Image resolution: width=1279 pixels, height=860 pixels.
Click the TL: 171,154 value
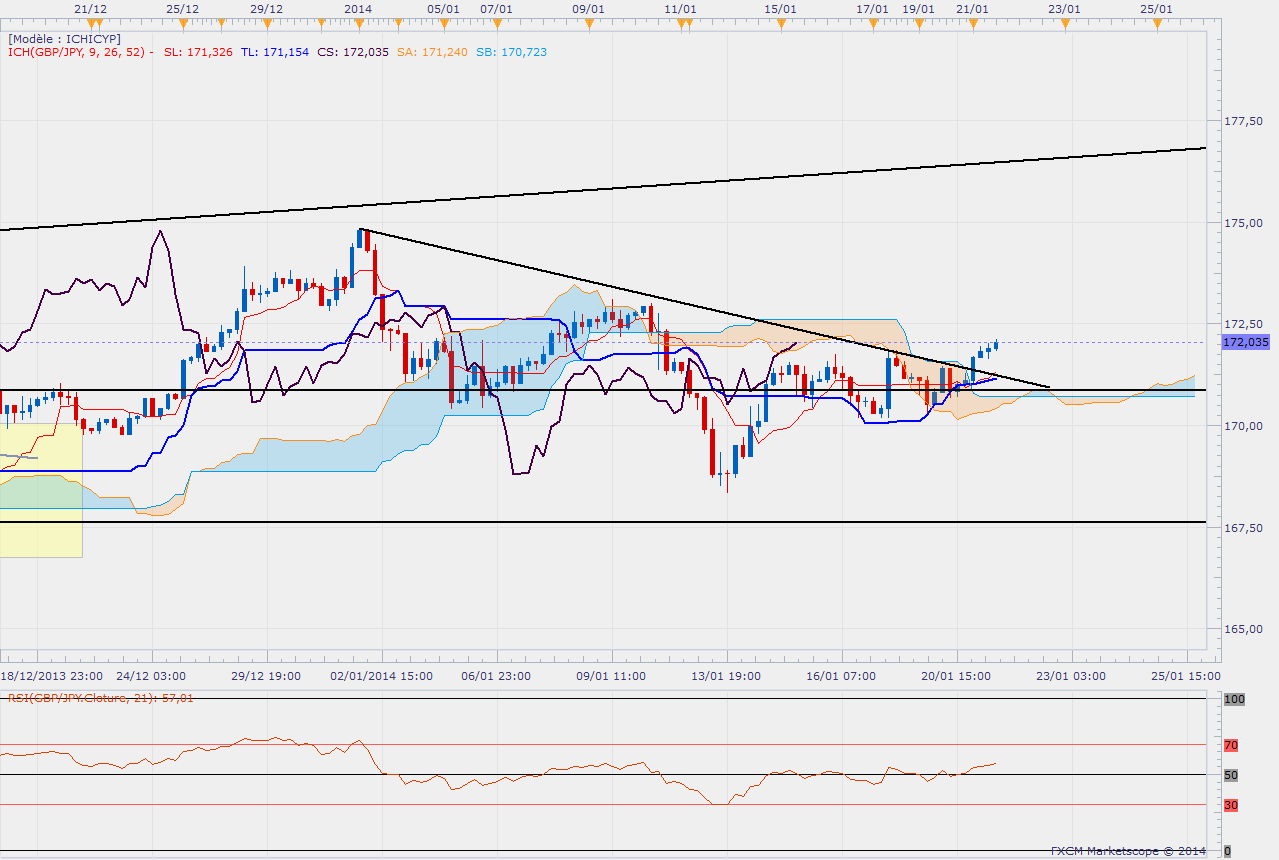click(274, 52)
